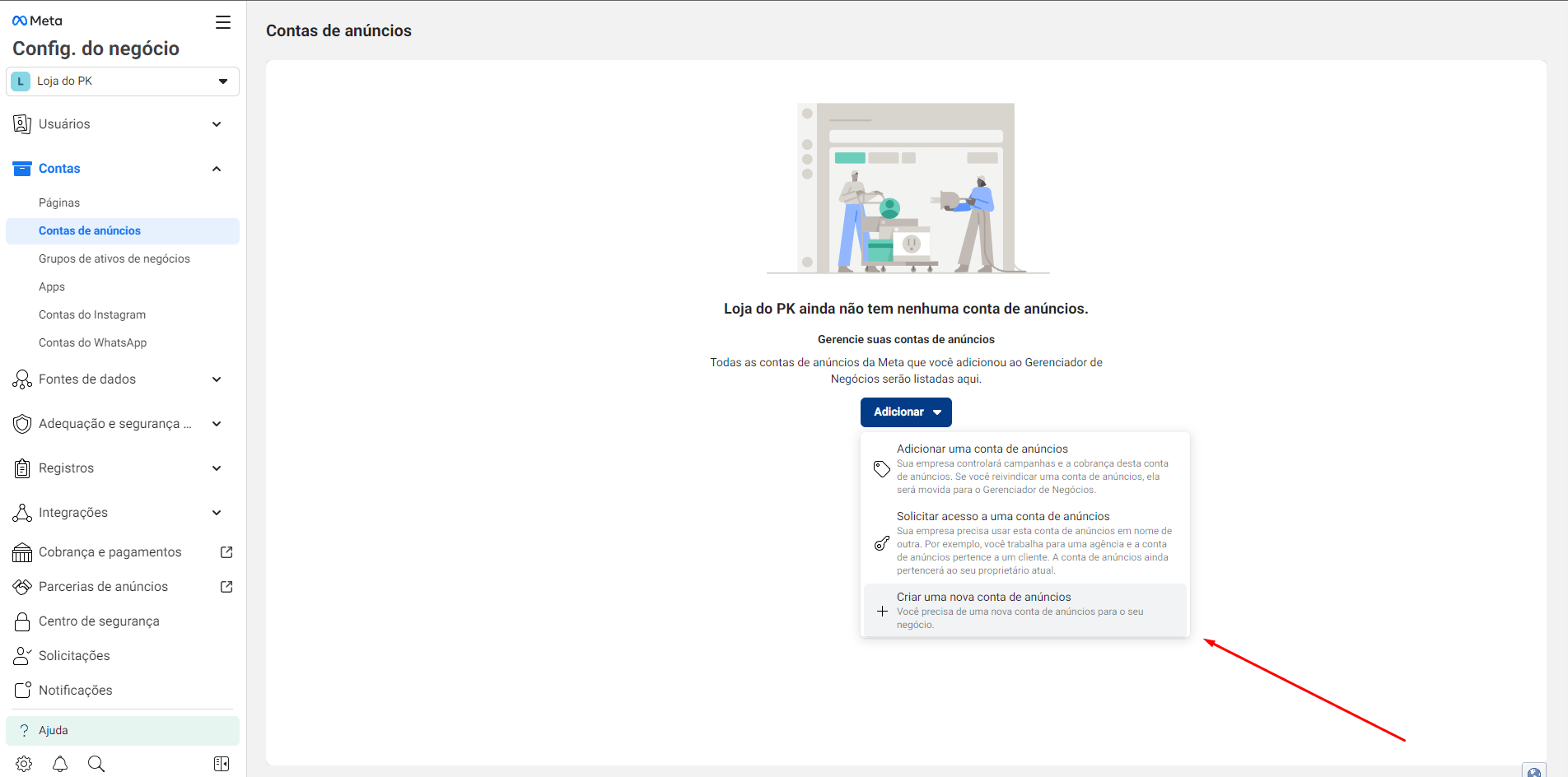Click the tag icon in dropdown

point(882,469)
